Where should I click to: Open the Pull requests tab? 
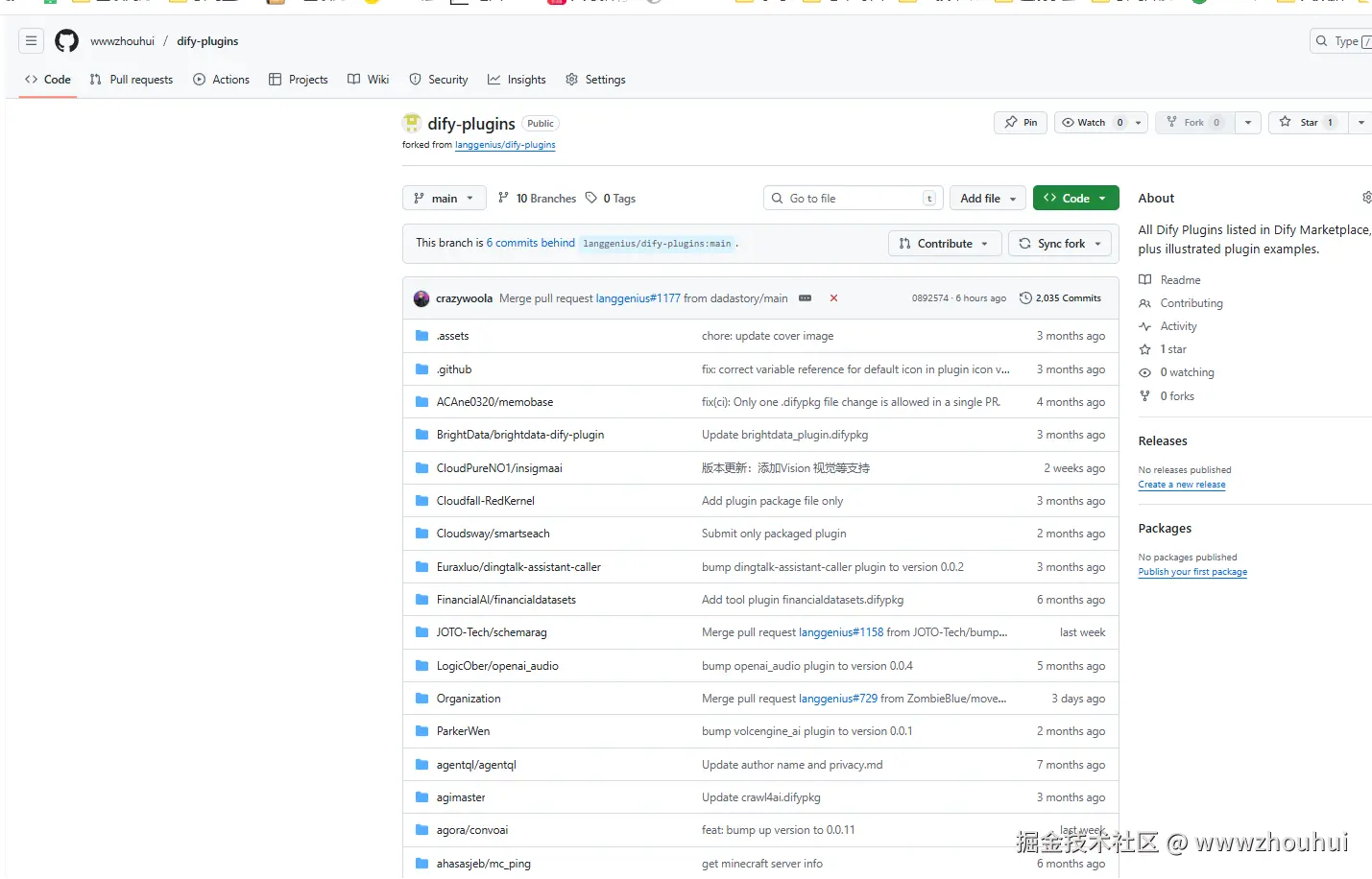pos(132,80)
